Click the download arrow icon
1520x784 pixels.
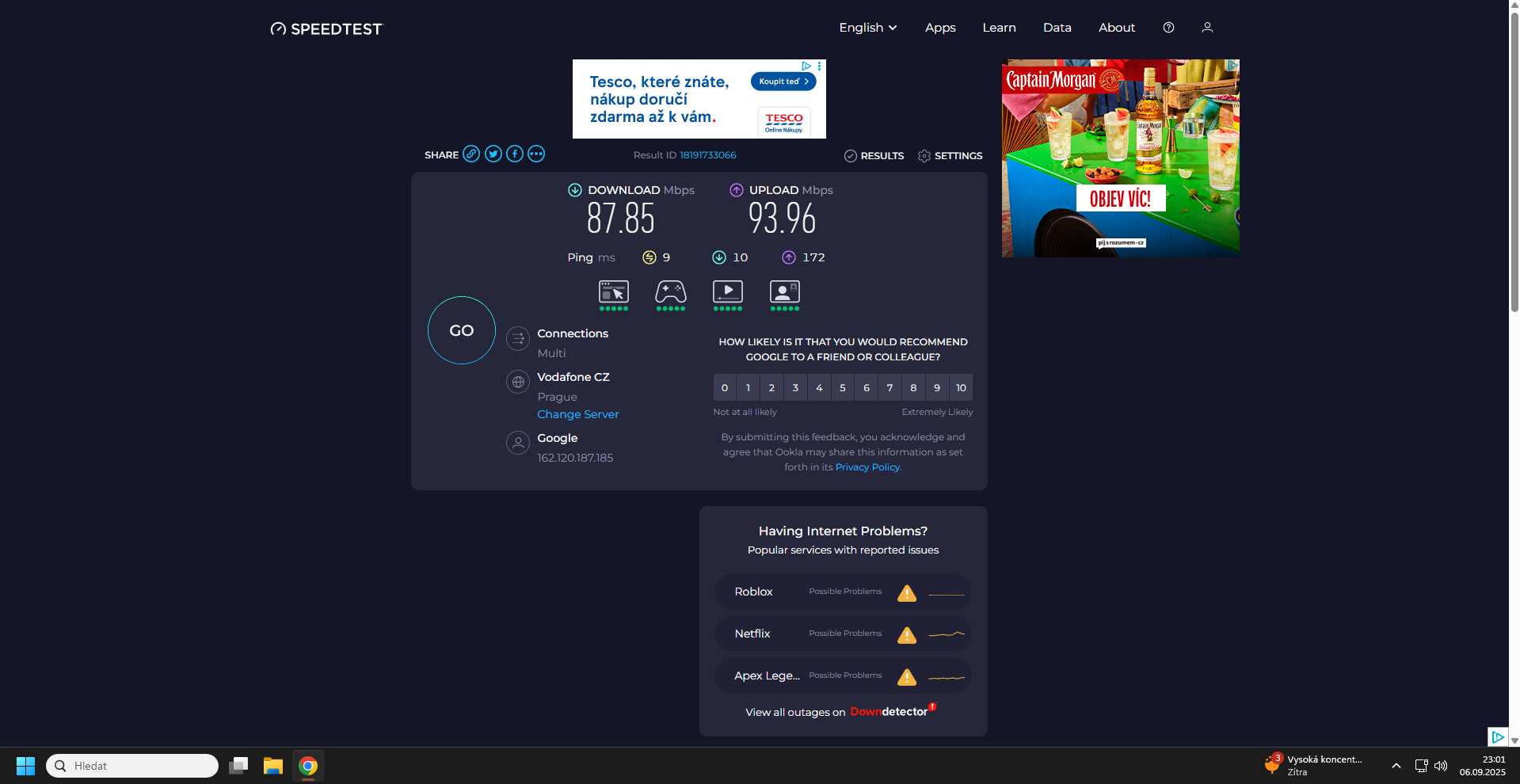point(575,190)
